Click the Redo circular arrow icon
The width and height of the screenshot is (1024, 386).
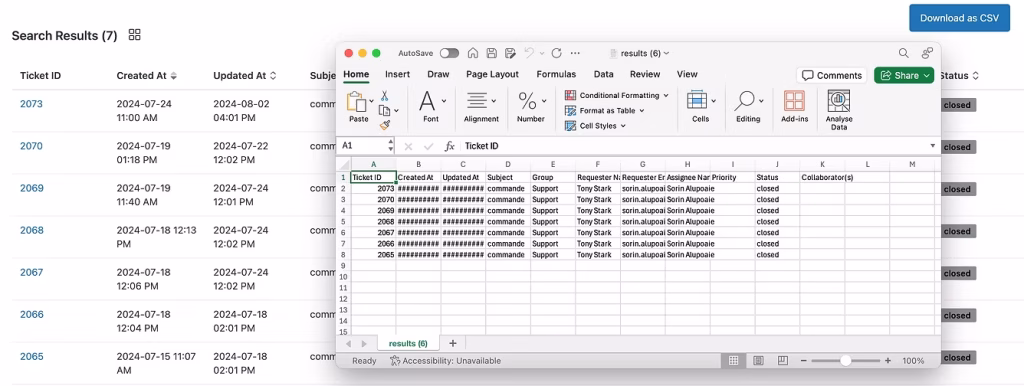click(x=556, y=53)
